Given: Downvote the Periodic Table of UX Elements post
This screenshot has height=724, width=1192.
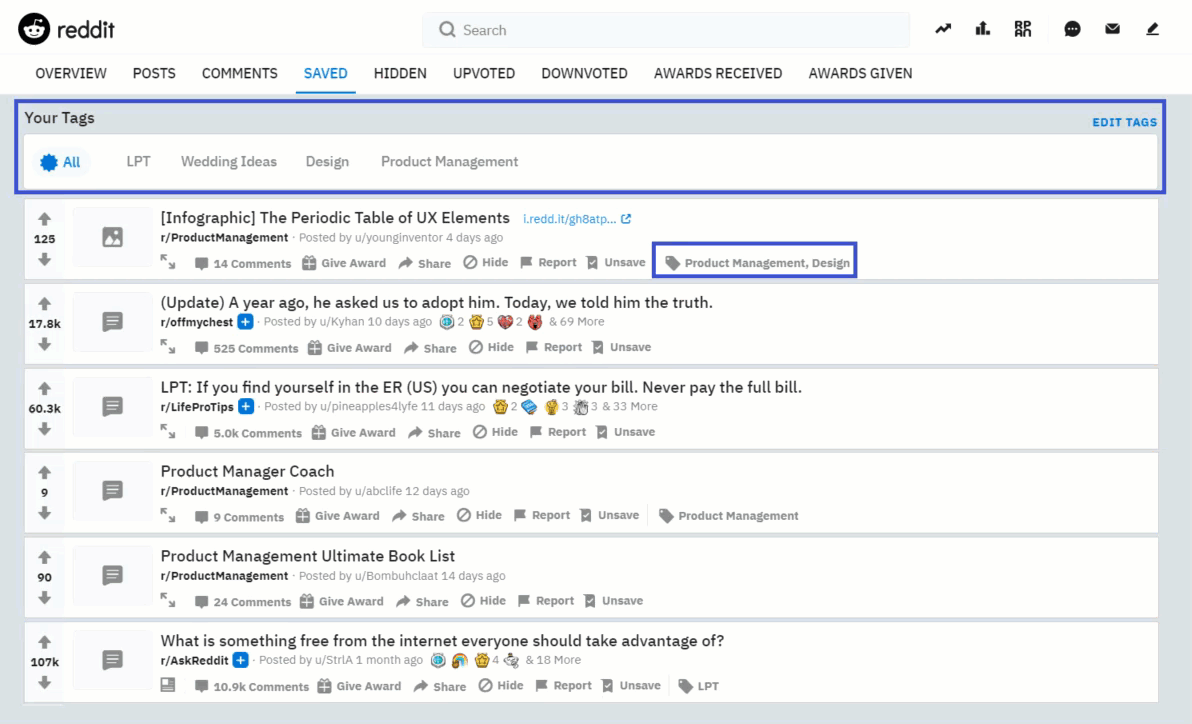Looking at the screenshot, I should point(45,259).
